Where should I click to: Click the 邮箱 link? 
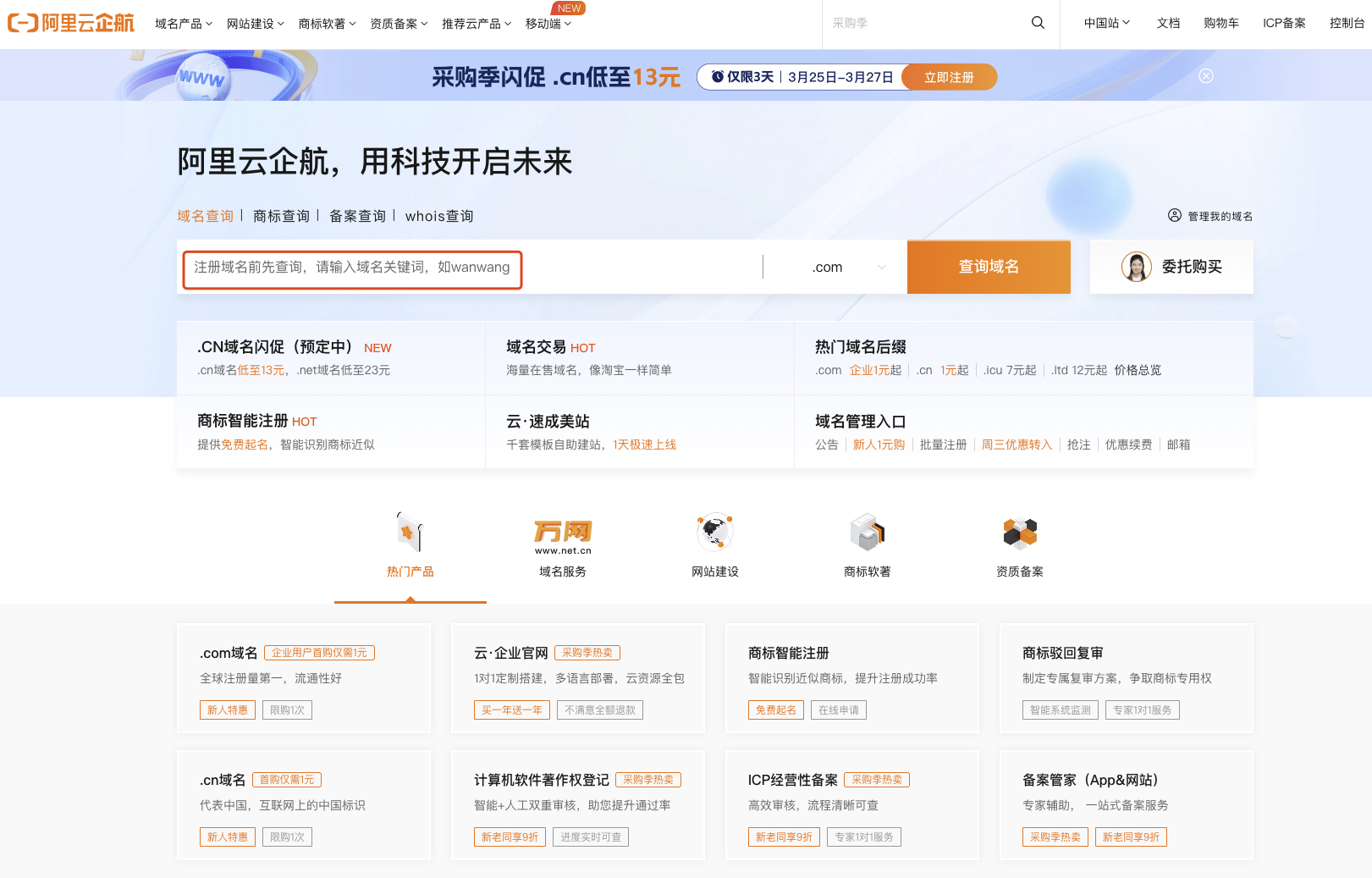(1178, 445)
